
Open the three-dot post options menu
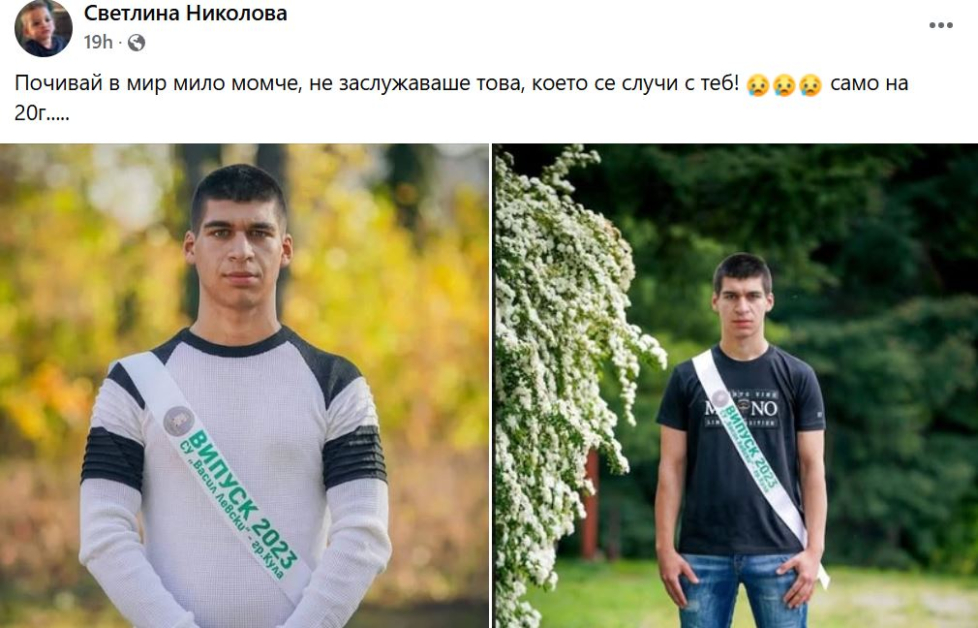click(941, 26)
